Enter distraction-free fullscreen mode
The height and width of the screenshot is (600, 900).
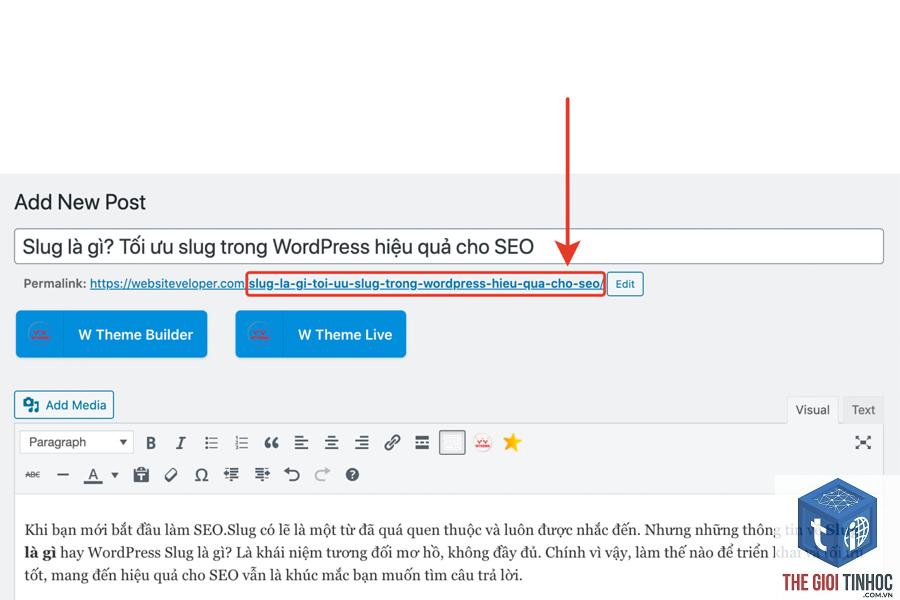pos(863,442)
